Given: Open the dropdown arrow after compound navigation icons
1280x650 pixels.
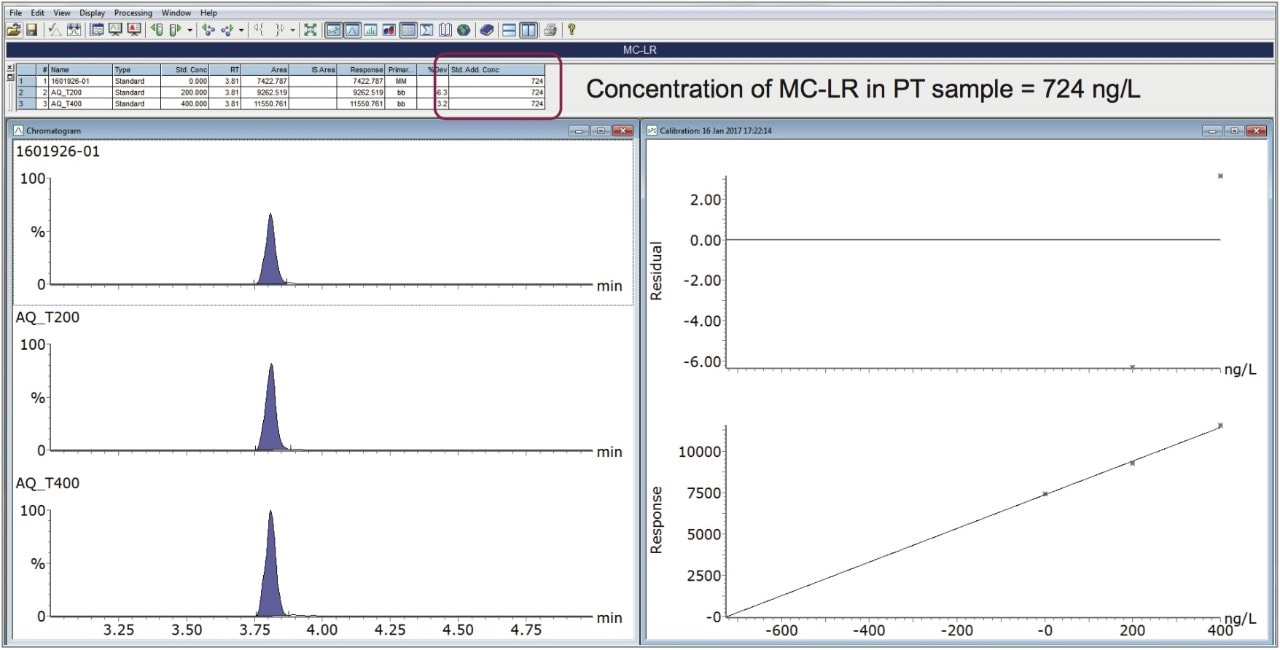Looking at the screenshot, I should click(241, 30).
